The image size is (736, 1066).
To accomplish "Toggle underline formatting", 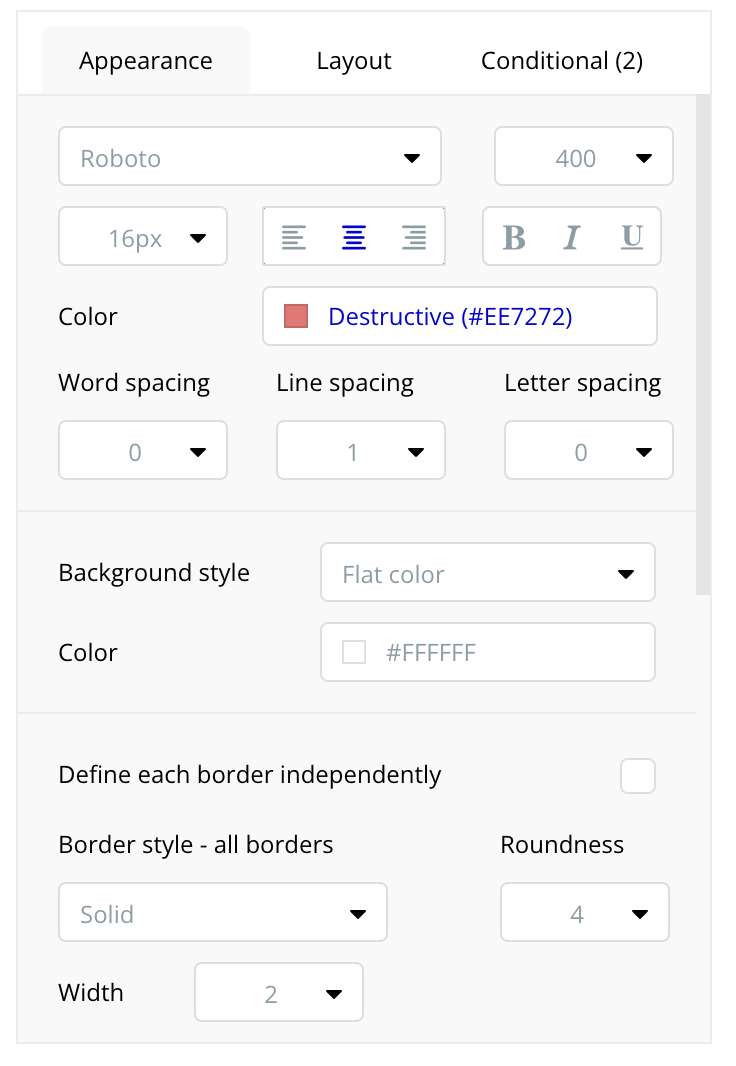I will (x=631, y=237).
